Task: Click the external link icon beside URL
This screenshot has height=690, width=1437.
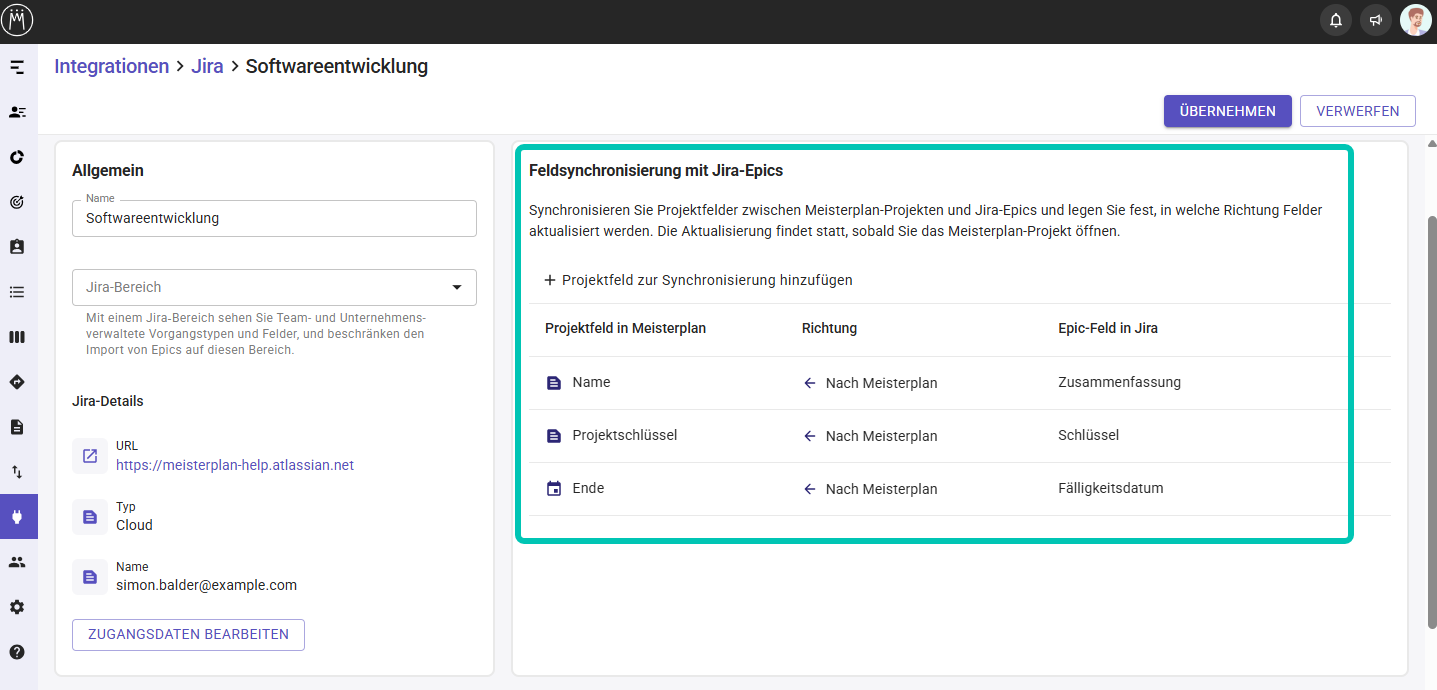Action: coord(90,456)
